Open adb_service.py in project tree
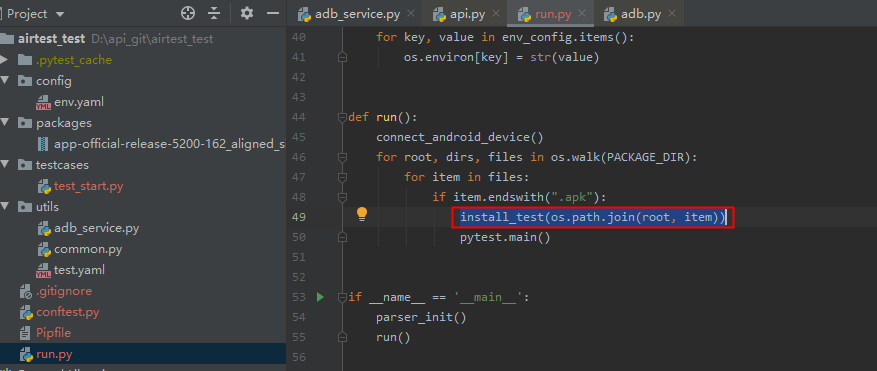Viewport: 877px width, 371px height. click(x=96, y=228)
